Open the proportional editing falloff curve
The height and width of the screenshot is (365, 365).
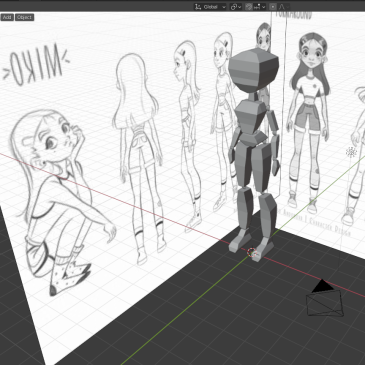(283, 7)
